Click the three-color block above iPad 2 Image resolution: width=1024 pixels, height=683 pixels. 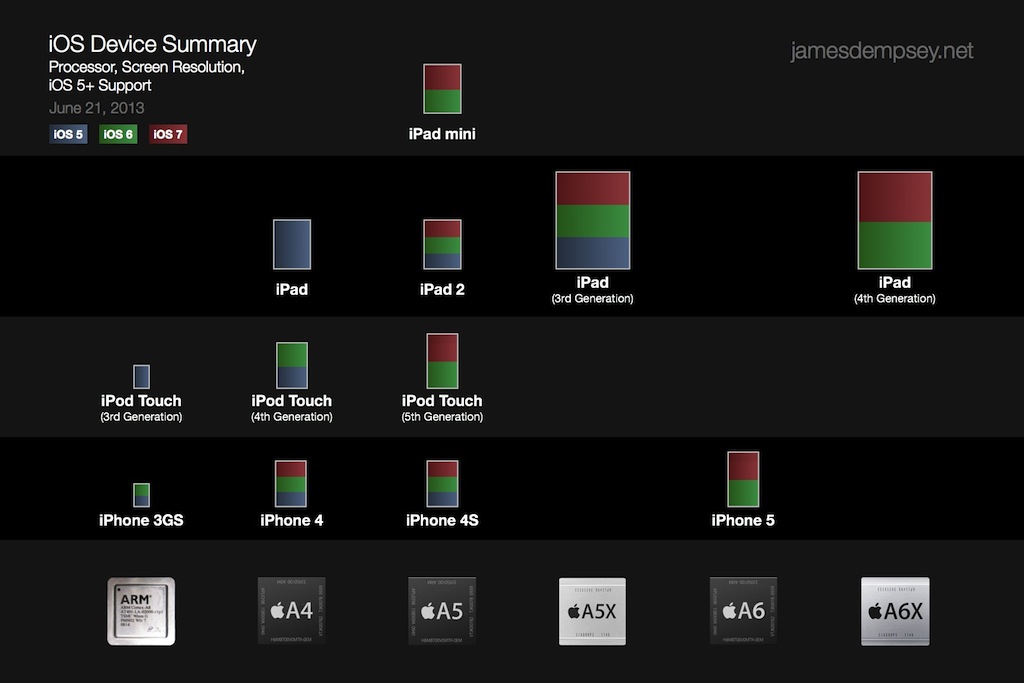(442, 244)
